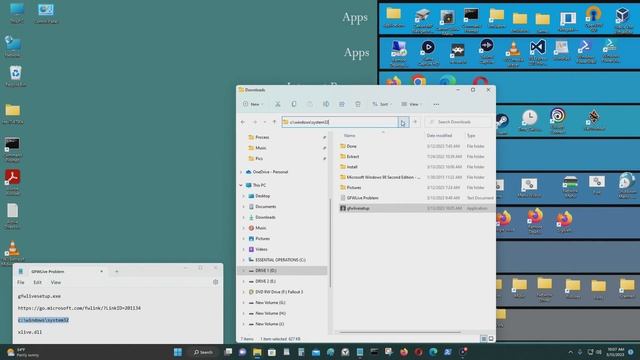The width and height of the screenshot is (640, 360).
Task: Click the Windows Start button on taskbar
Action: 178,352
